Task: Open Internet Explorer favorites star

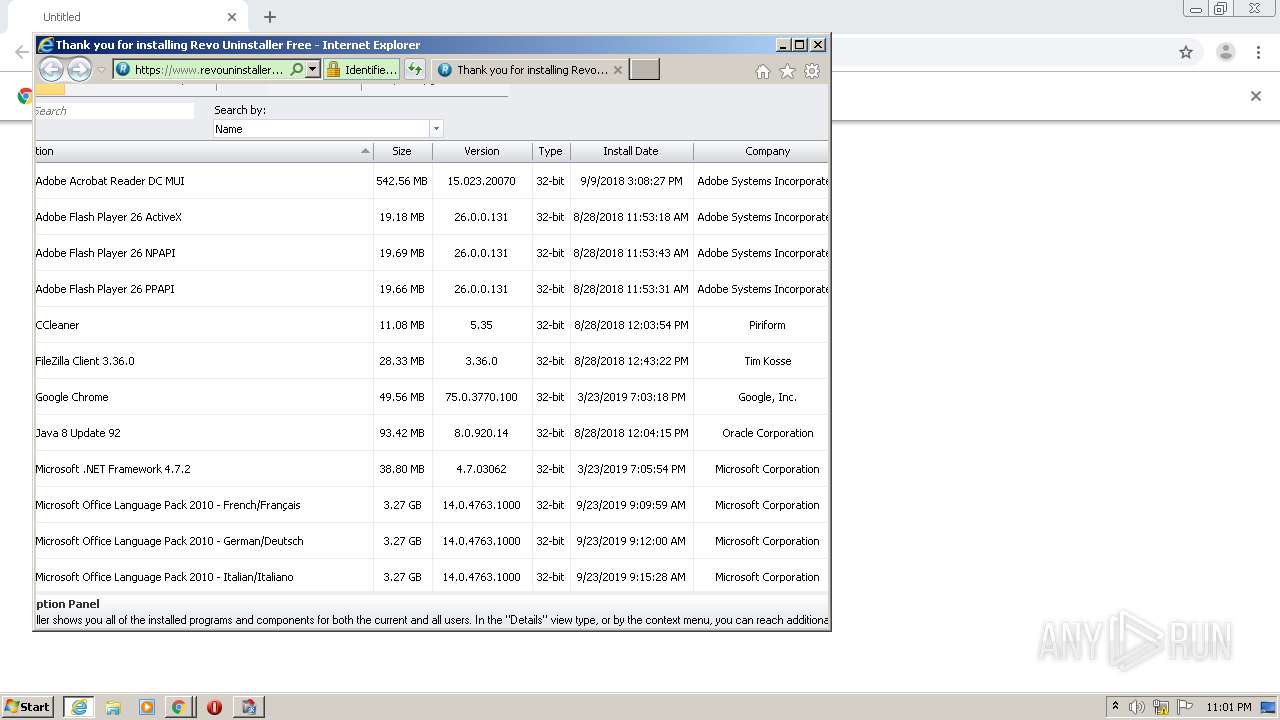Action: [x=787, y=71]
